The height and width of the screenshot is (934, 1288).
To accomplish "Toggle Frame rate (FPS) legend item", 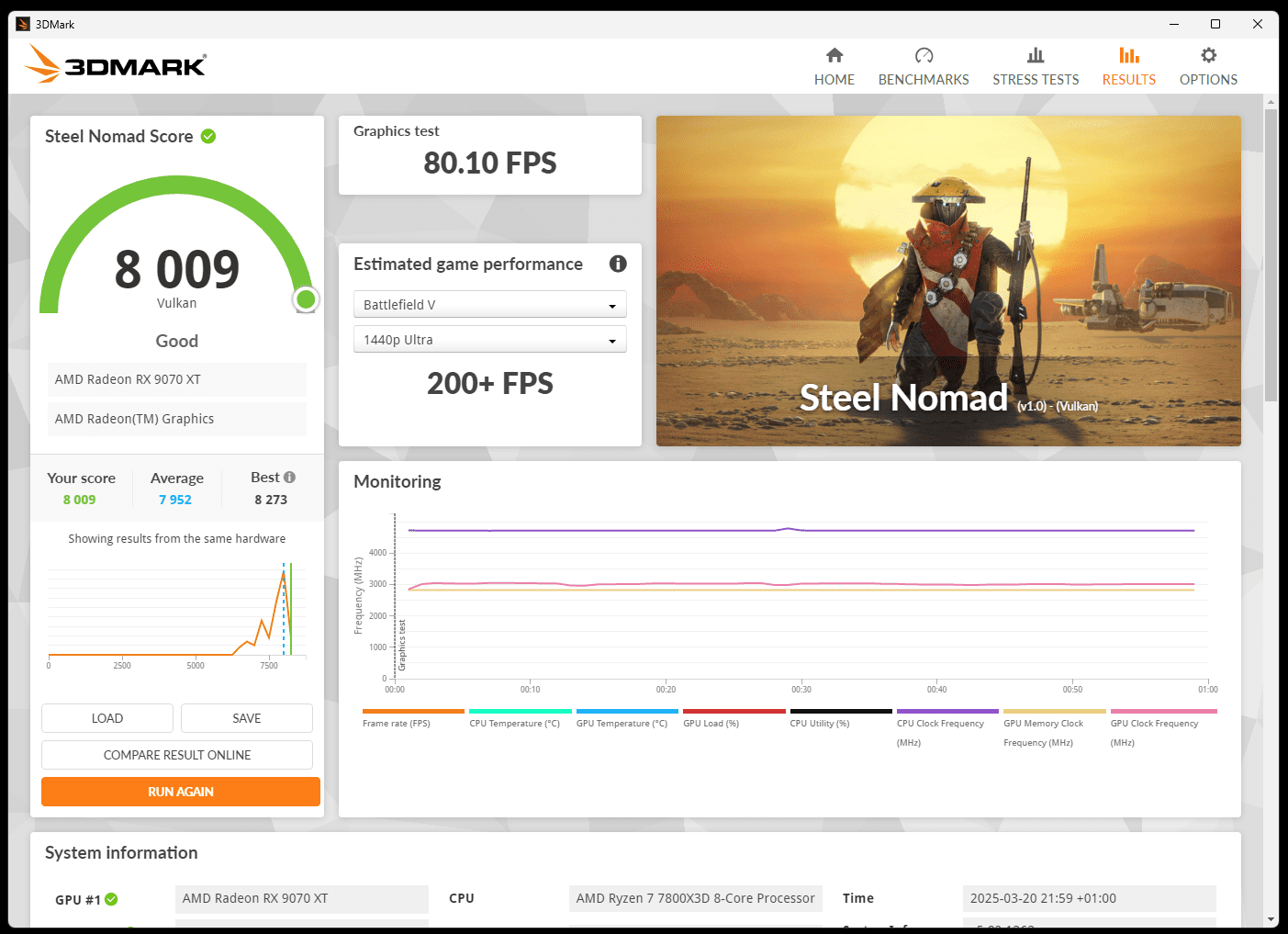I will click(414, 719).
